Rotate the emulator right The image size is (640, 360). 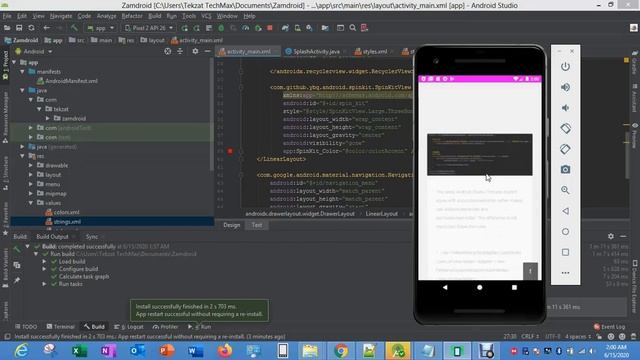(x=565, y=149)
